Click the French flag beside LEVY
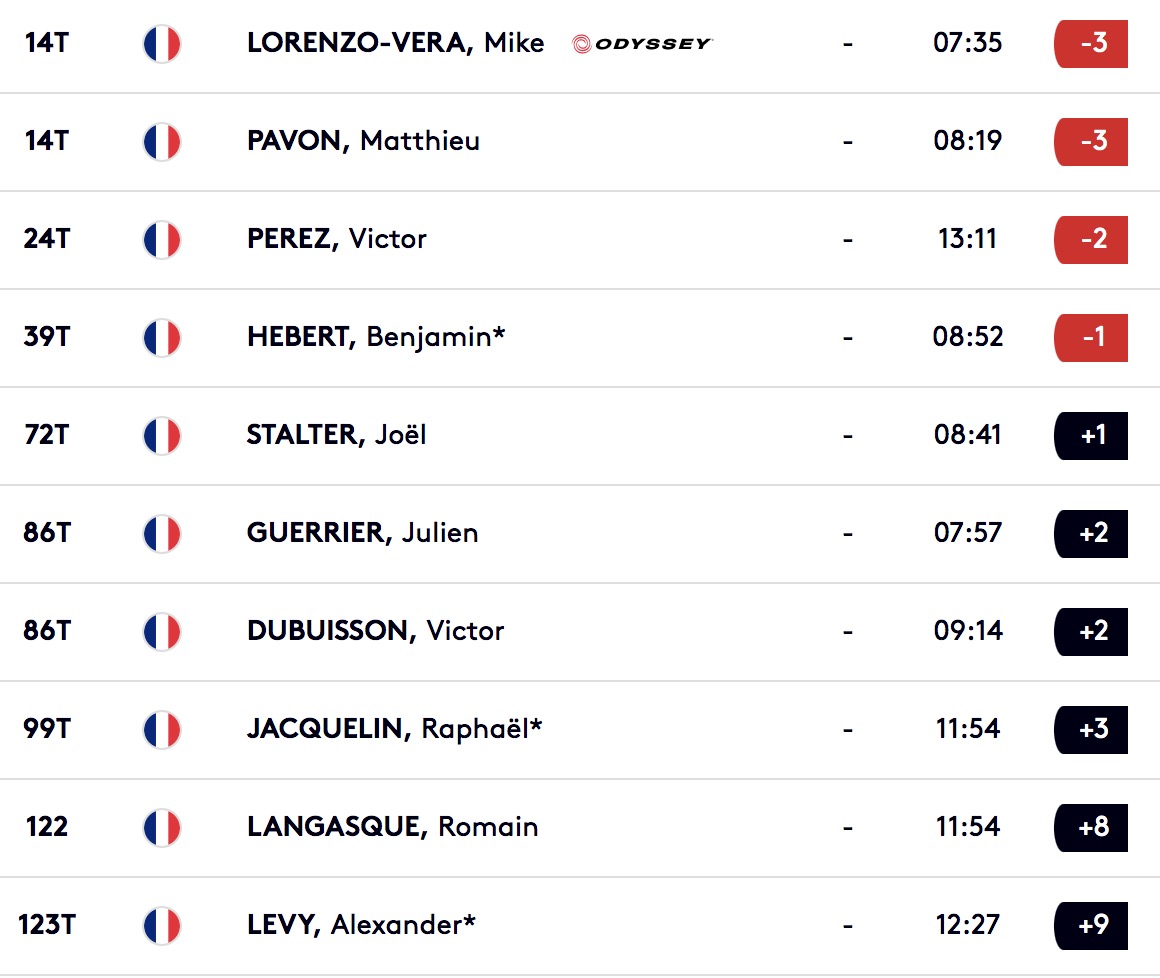 tap(162, 925)
